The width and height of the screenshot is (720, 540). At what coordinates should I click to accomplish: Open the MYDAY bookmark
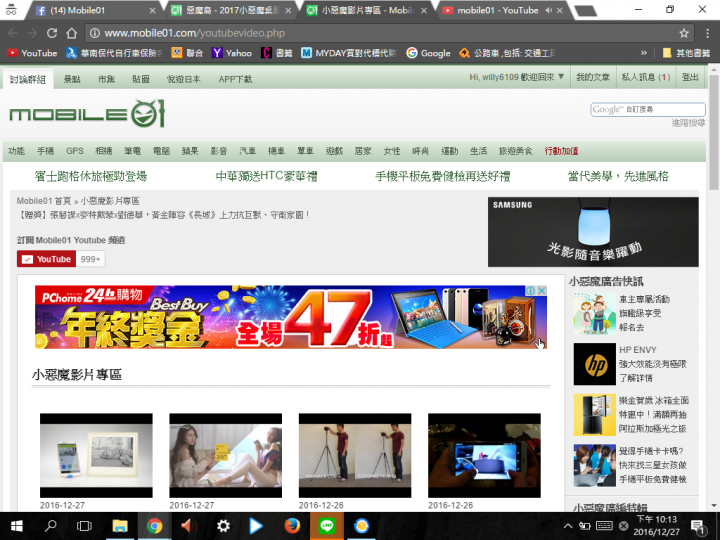pyautogui.click(x=348, y=53)
